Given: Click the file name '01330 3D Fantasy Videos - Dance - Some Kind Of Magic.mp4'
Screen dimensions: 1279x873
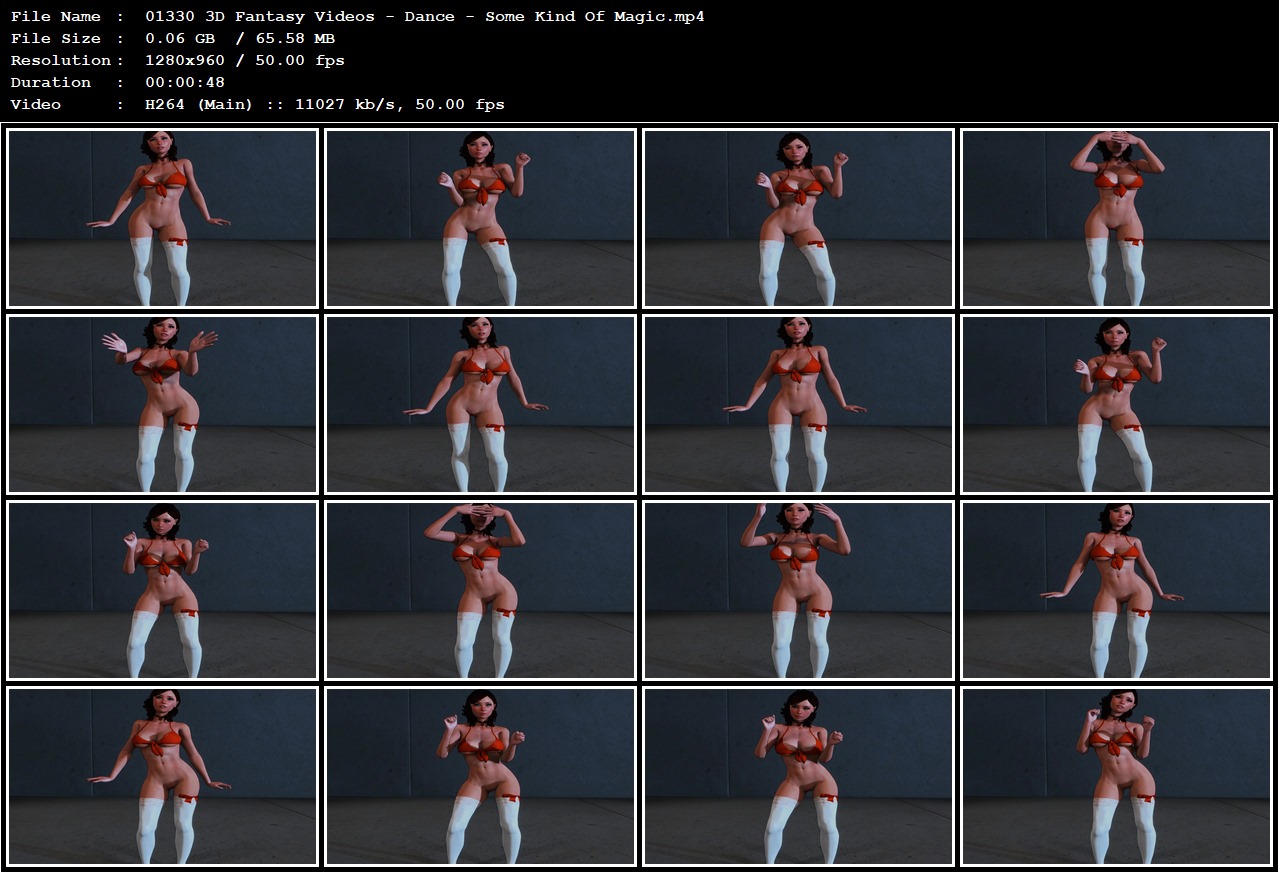Looking at the screenshot, I should (x=425, y=17).
